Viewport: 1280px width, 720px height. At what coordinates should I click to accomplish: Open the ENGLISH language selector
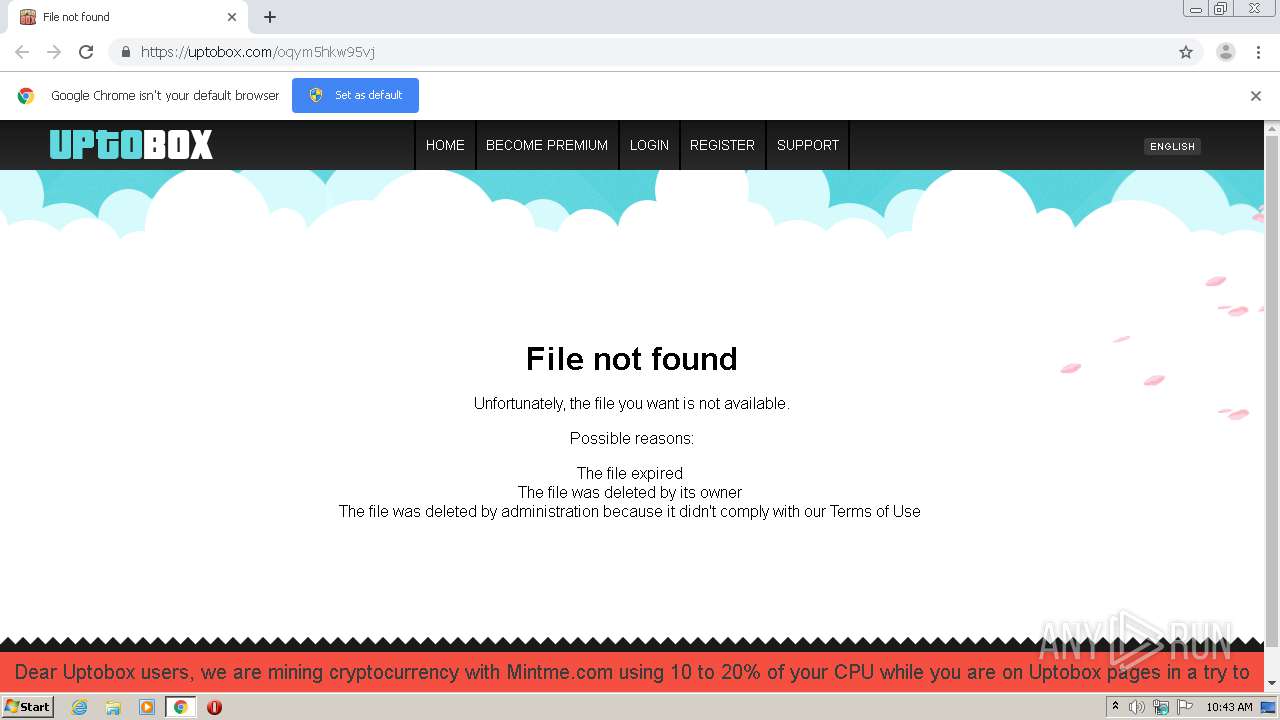(1172, 146)
